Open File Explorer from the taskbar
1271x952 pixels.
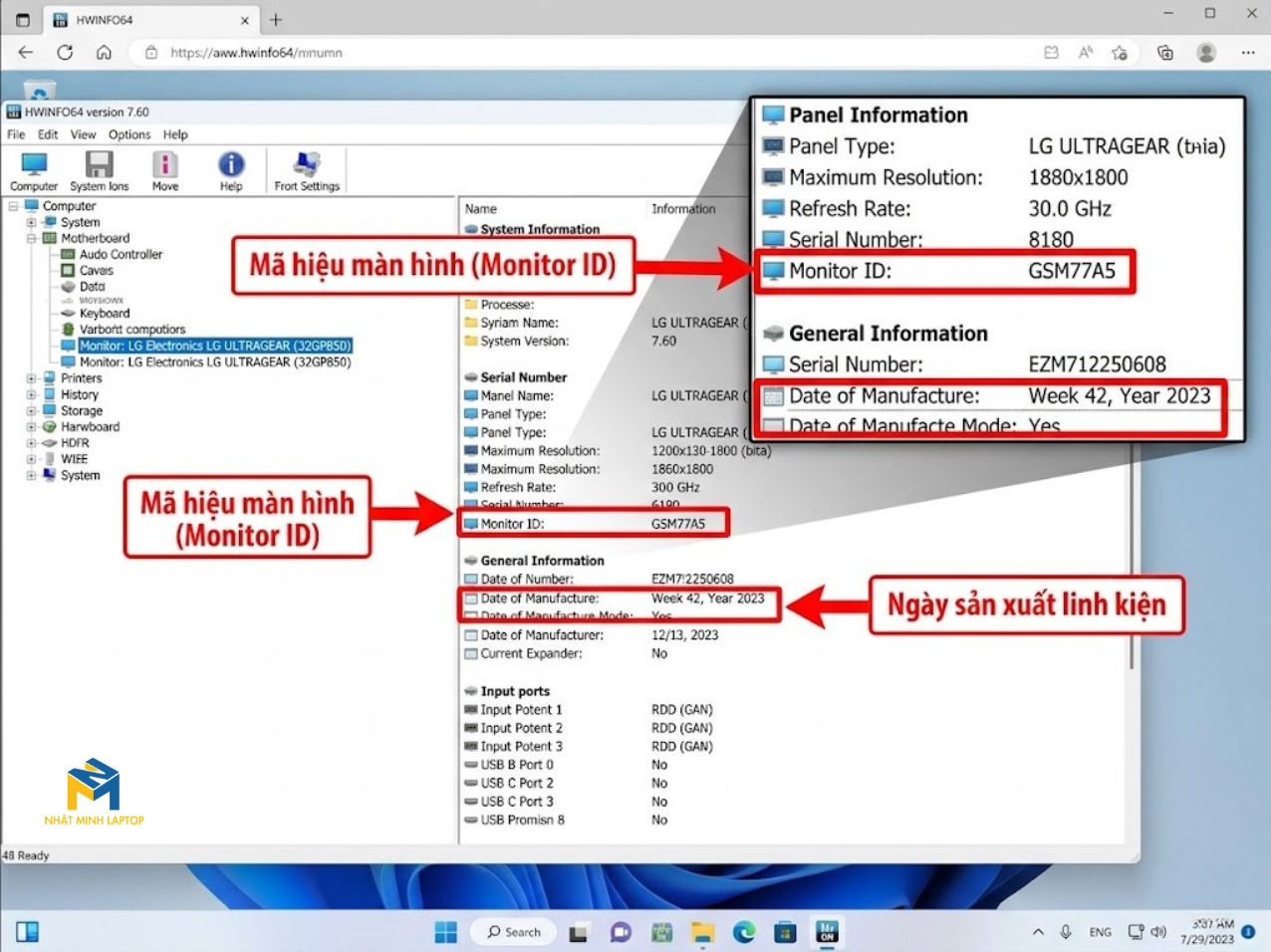[x=703, y=933]
